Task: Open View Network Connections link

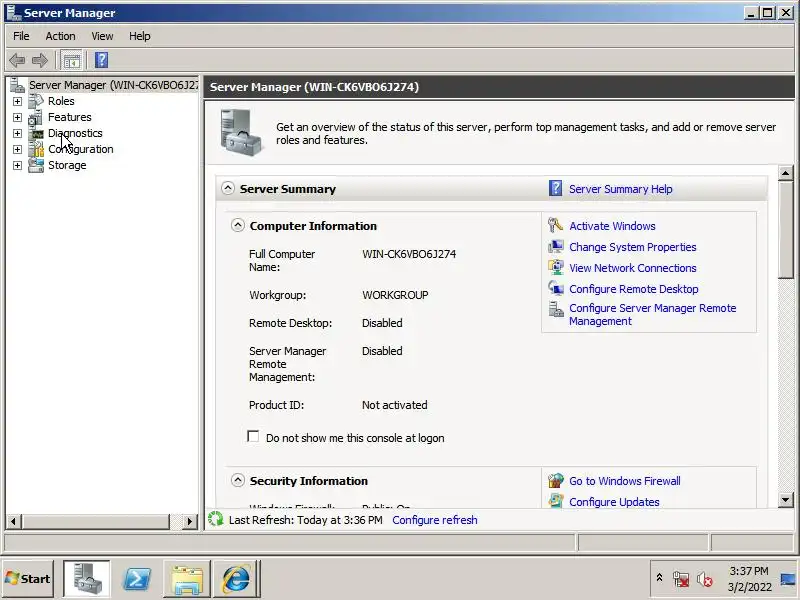Action: click(633, 268)
